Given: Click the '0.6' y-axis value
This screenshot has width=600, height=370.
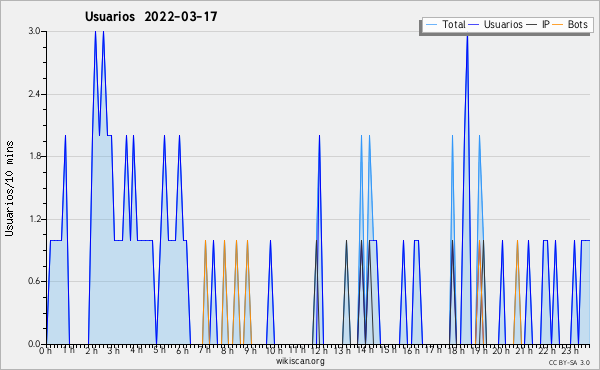Looking at the screenshot, I should [x=35, y=281].
